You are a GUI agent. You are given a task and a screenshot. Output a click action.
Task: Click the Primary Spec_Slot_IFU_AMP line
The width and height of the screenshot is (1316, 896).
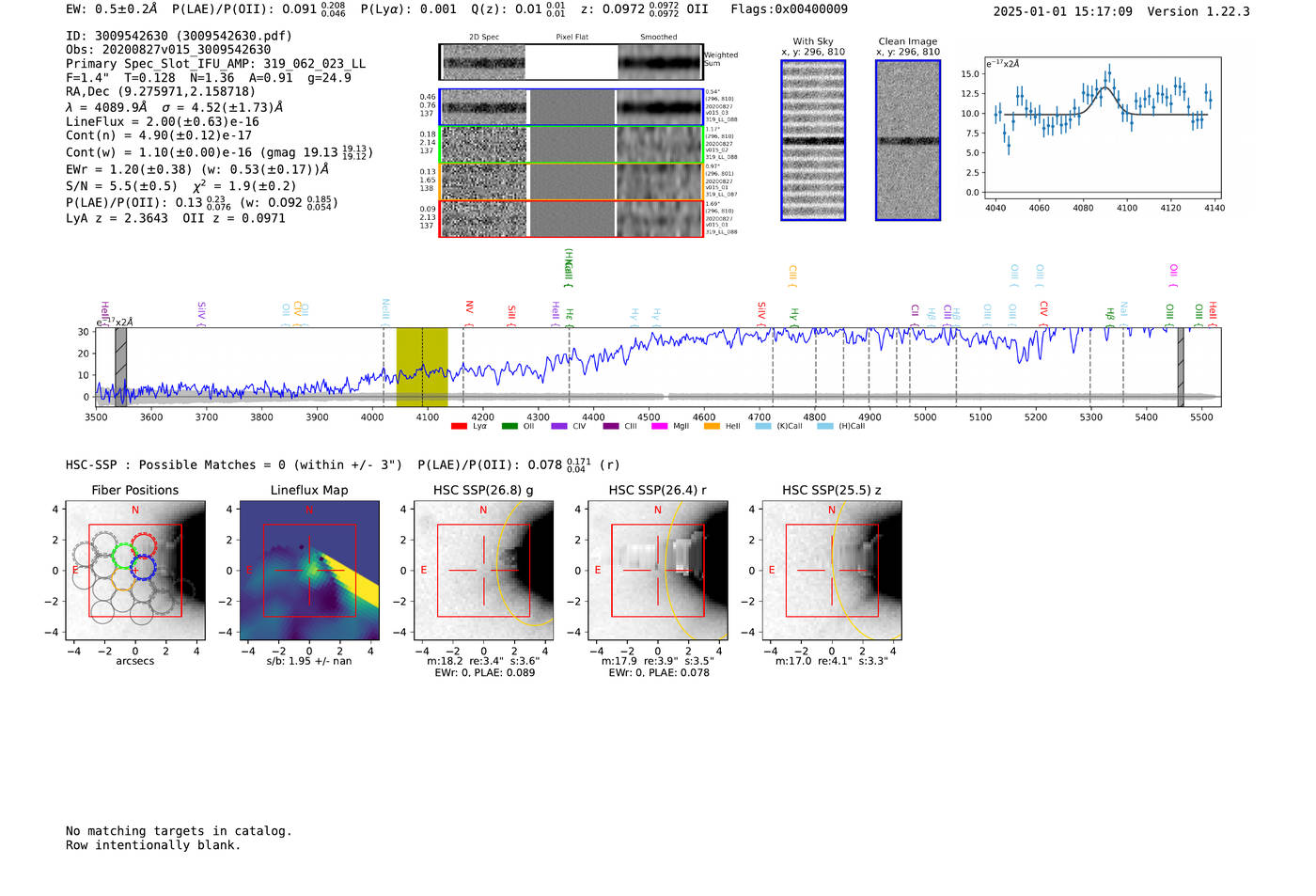click(216, 64)
